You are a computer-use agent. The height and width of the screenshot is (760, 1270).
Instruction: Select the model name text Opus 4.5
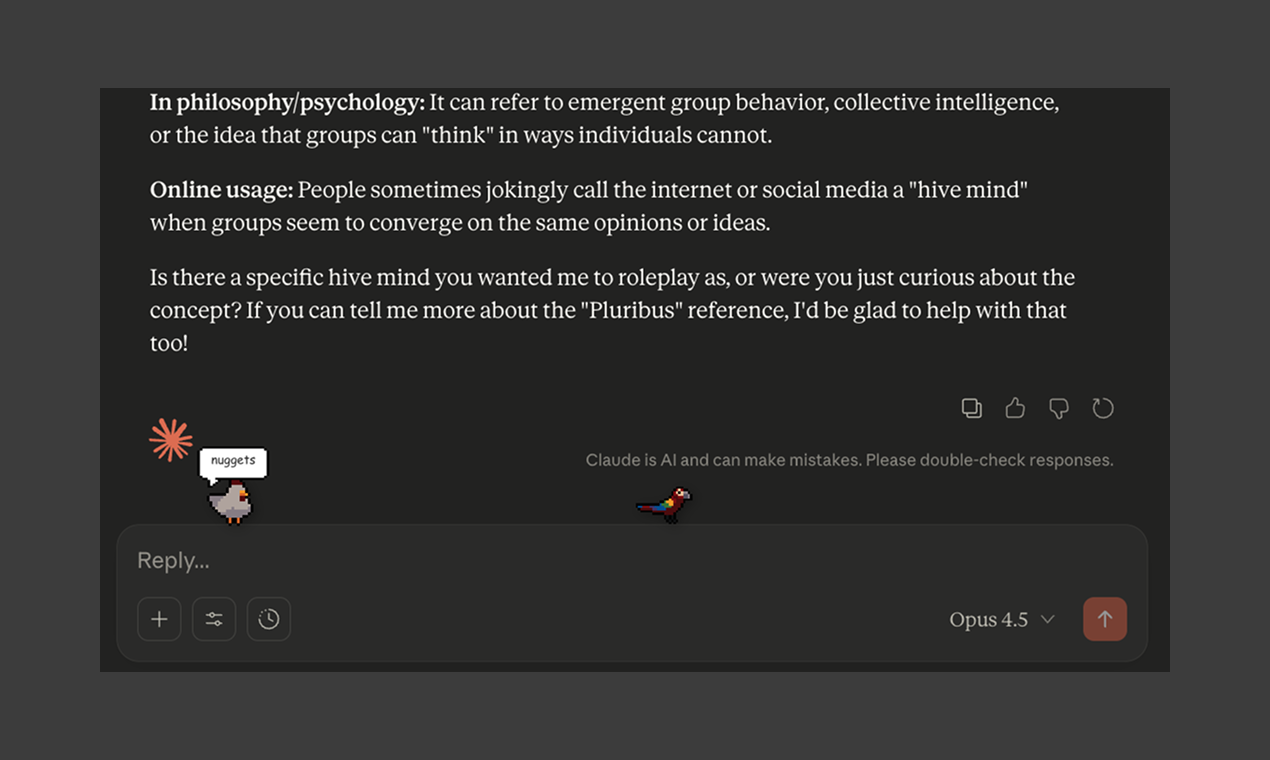pos(988,619)
